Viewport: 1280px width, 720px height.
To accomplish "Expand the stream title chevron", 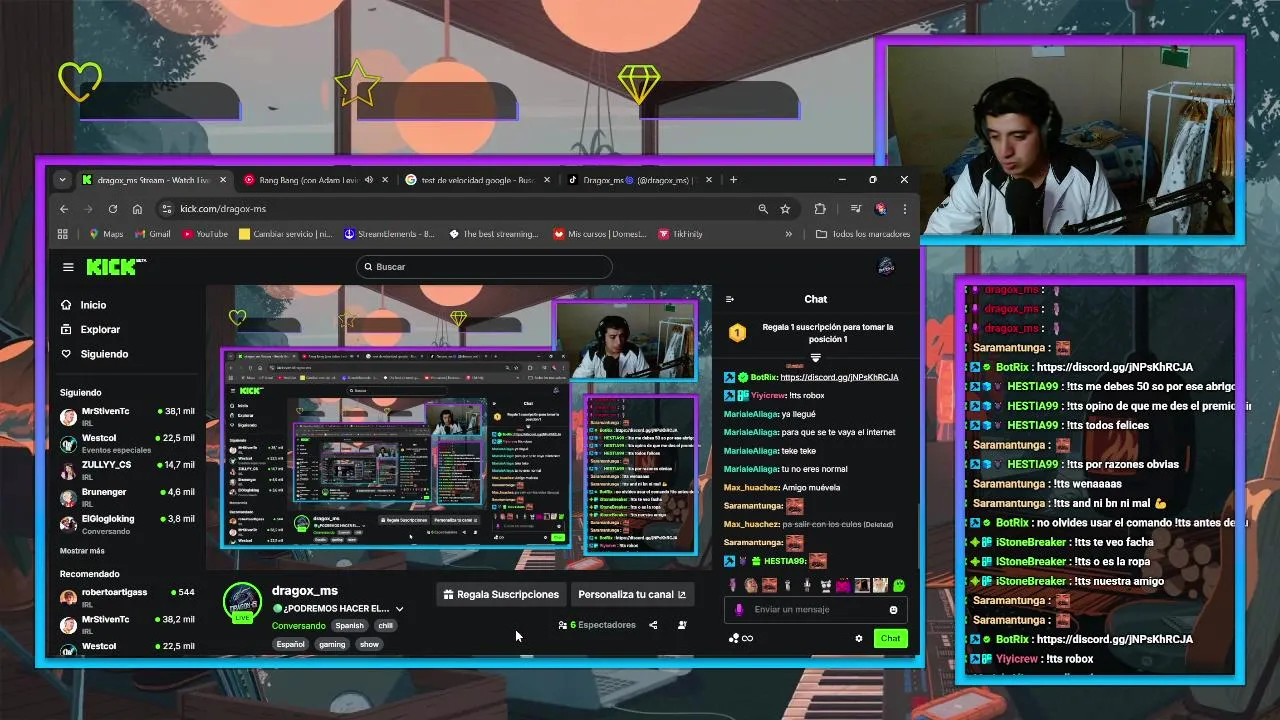I will (399, 609).
